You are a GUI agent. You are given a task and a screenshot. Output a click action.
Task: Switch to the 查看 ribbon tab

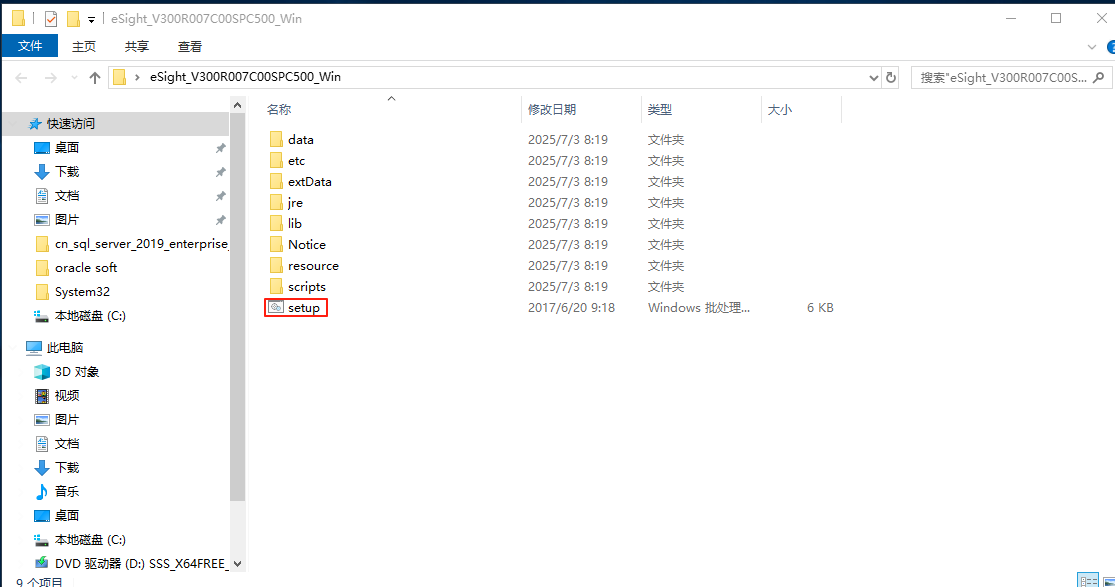coord(190,46)
